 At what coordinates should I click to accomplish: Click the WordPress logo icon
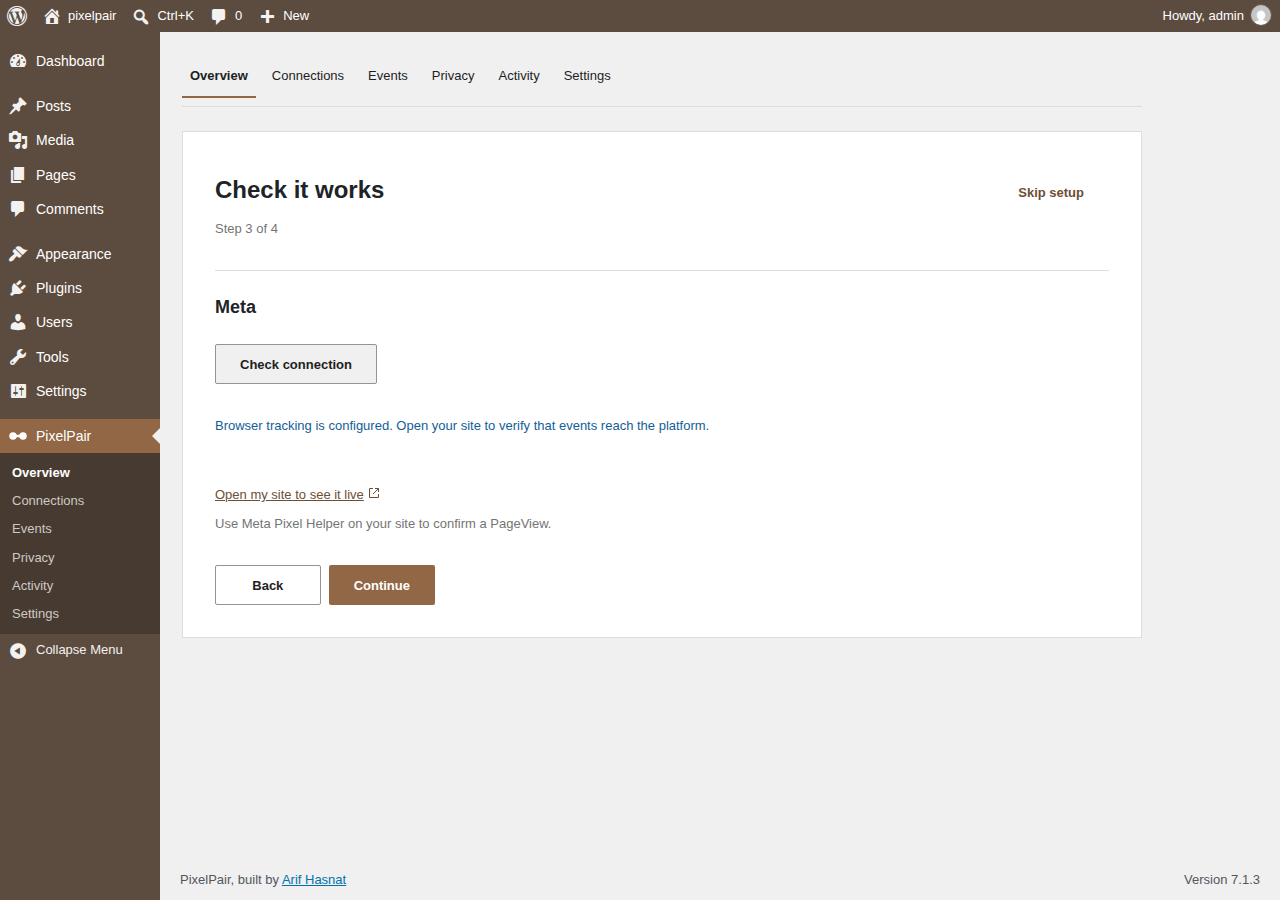(x=17, y=16)
